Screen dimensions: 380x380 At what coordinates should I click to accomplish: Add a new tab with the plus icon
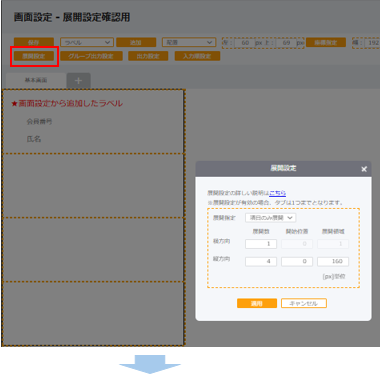click(78, 81)
